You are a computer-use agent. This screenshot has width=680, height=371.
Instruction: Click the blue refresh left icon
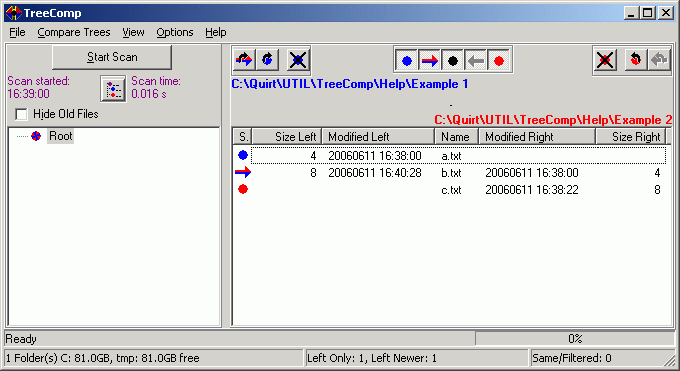tap(267, 60)
